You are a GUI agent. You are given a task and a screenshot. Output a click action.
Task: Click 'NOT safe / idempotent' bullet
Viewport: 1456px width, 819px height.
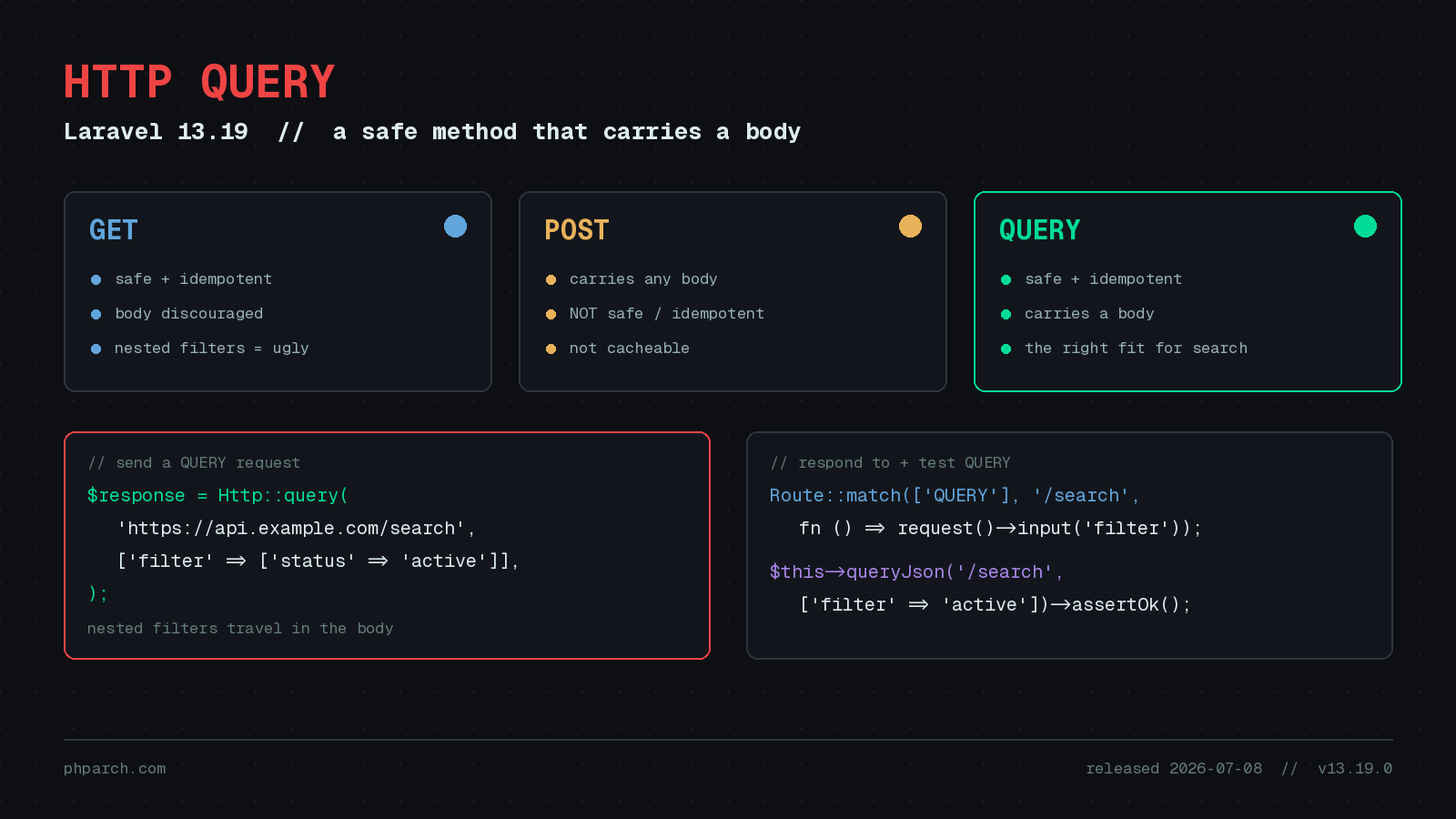tap(666, 314)
